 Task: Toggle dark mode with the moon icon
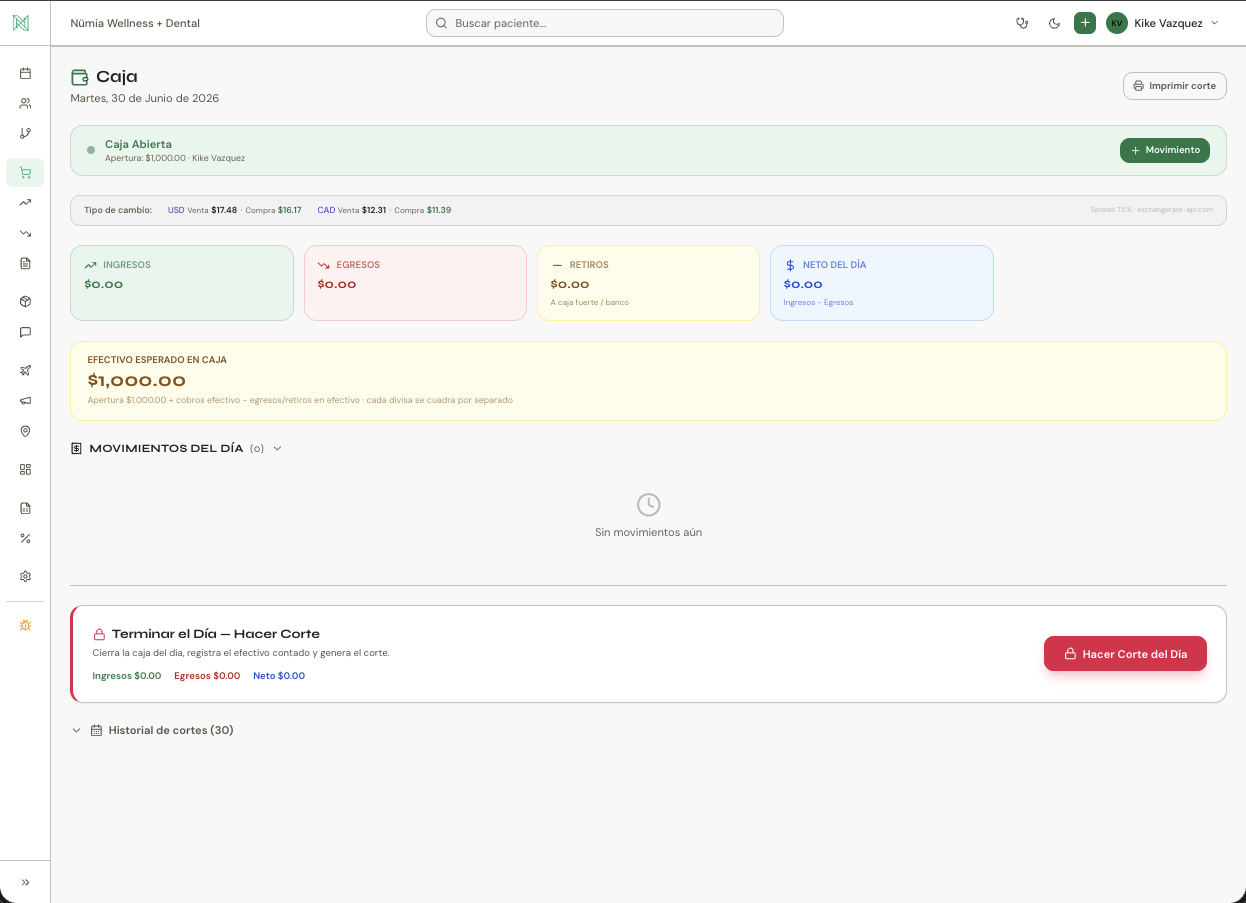point(1054,23)
